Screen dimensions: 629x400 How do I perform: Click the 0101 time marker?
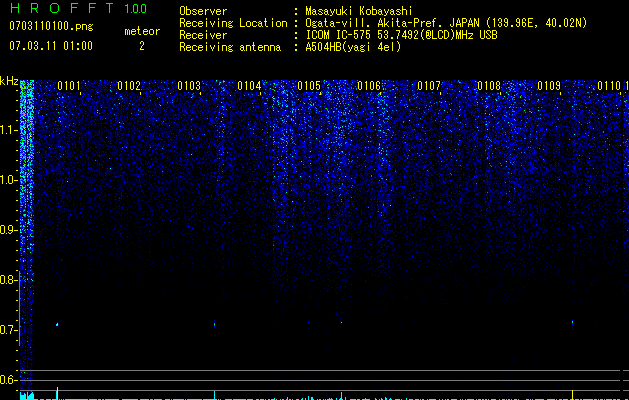[69, 86]
